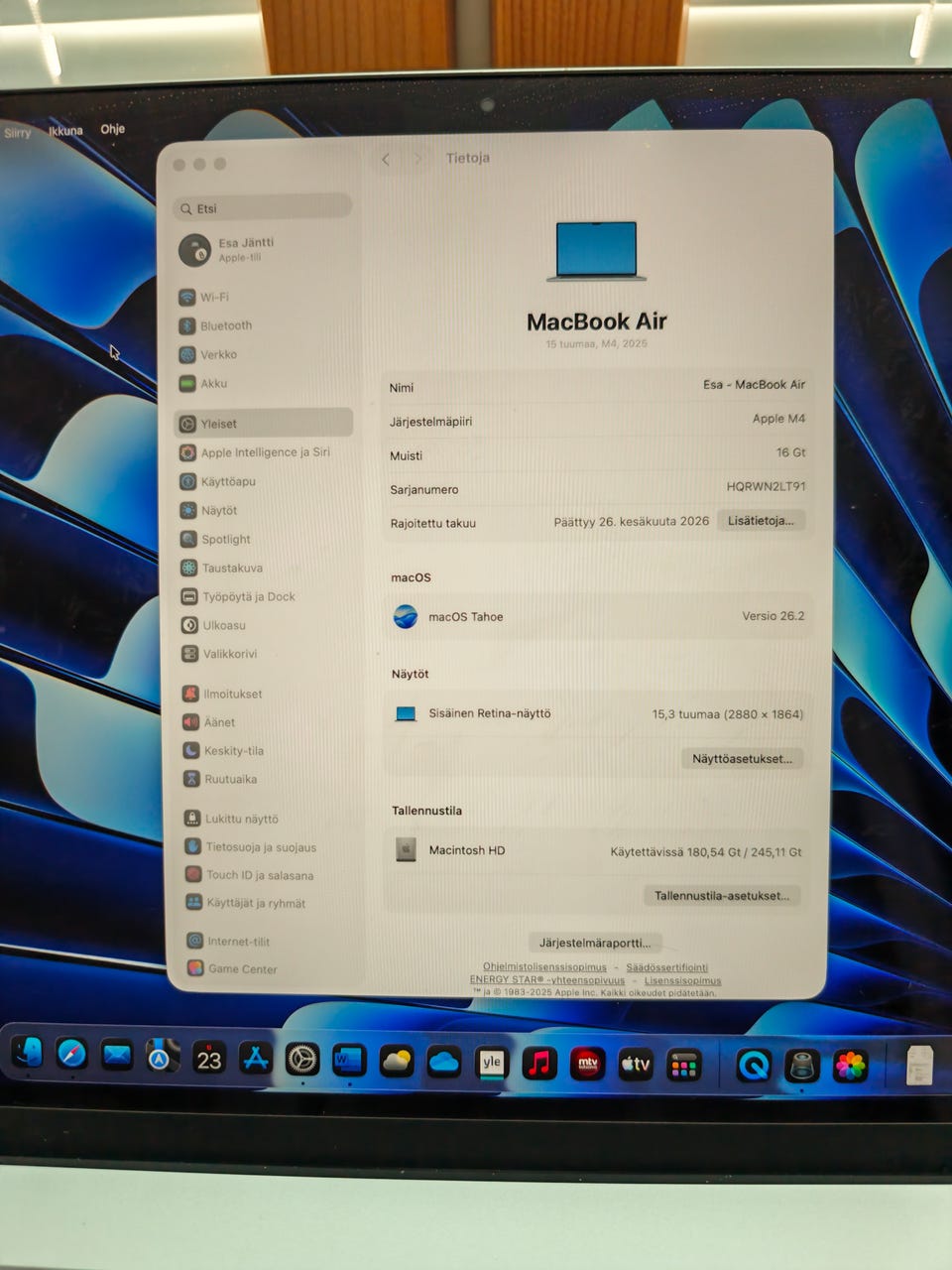Open the Siirry menu
Viewport: 952px width, 1270px height.
[17, 133]
